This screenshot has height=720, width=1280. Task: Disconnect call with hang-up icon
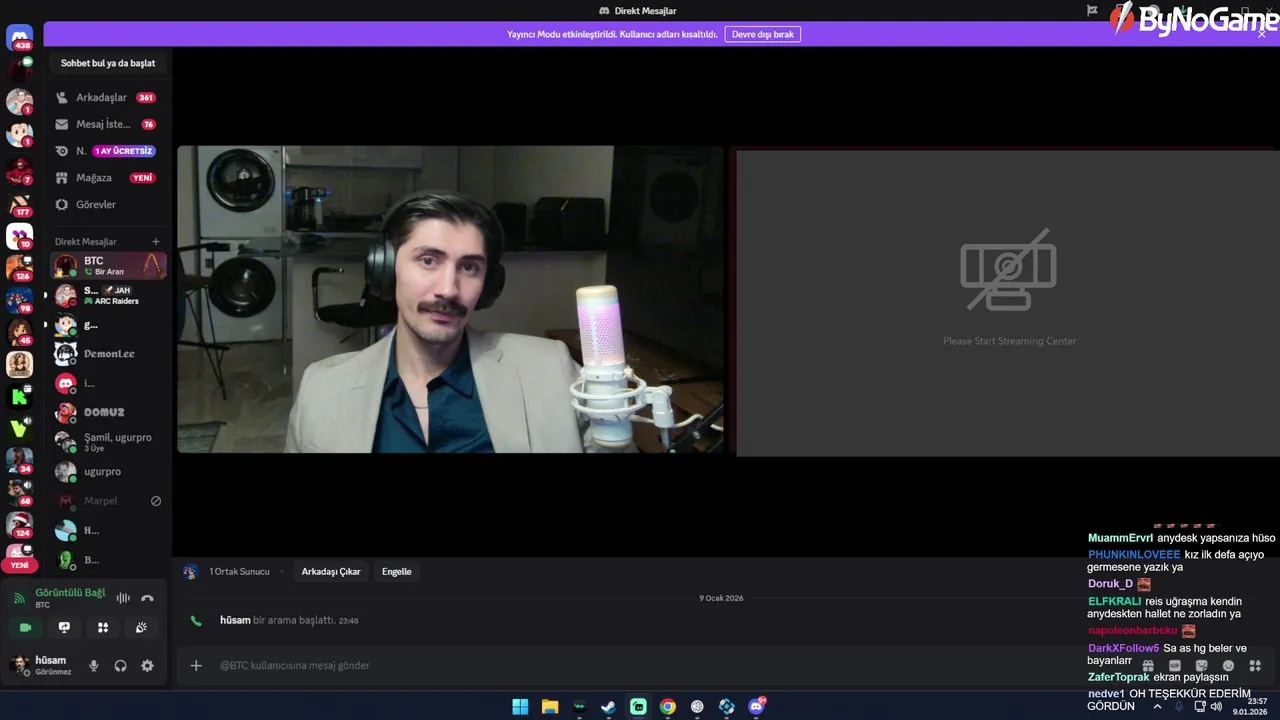147,598
